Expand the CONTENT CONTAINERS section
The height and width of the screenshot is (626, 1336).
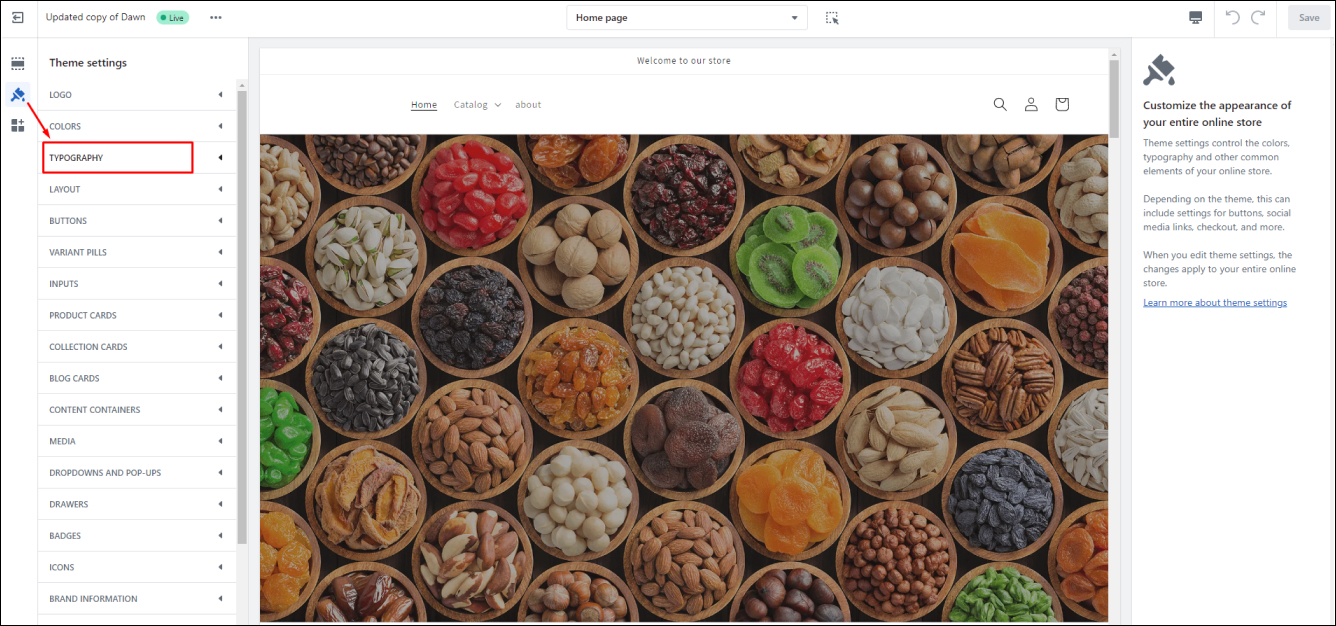pyautogui.click(x=137, y=410)
